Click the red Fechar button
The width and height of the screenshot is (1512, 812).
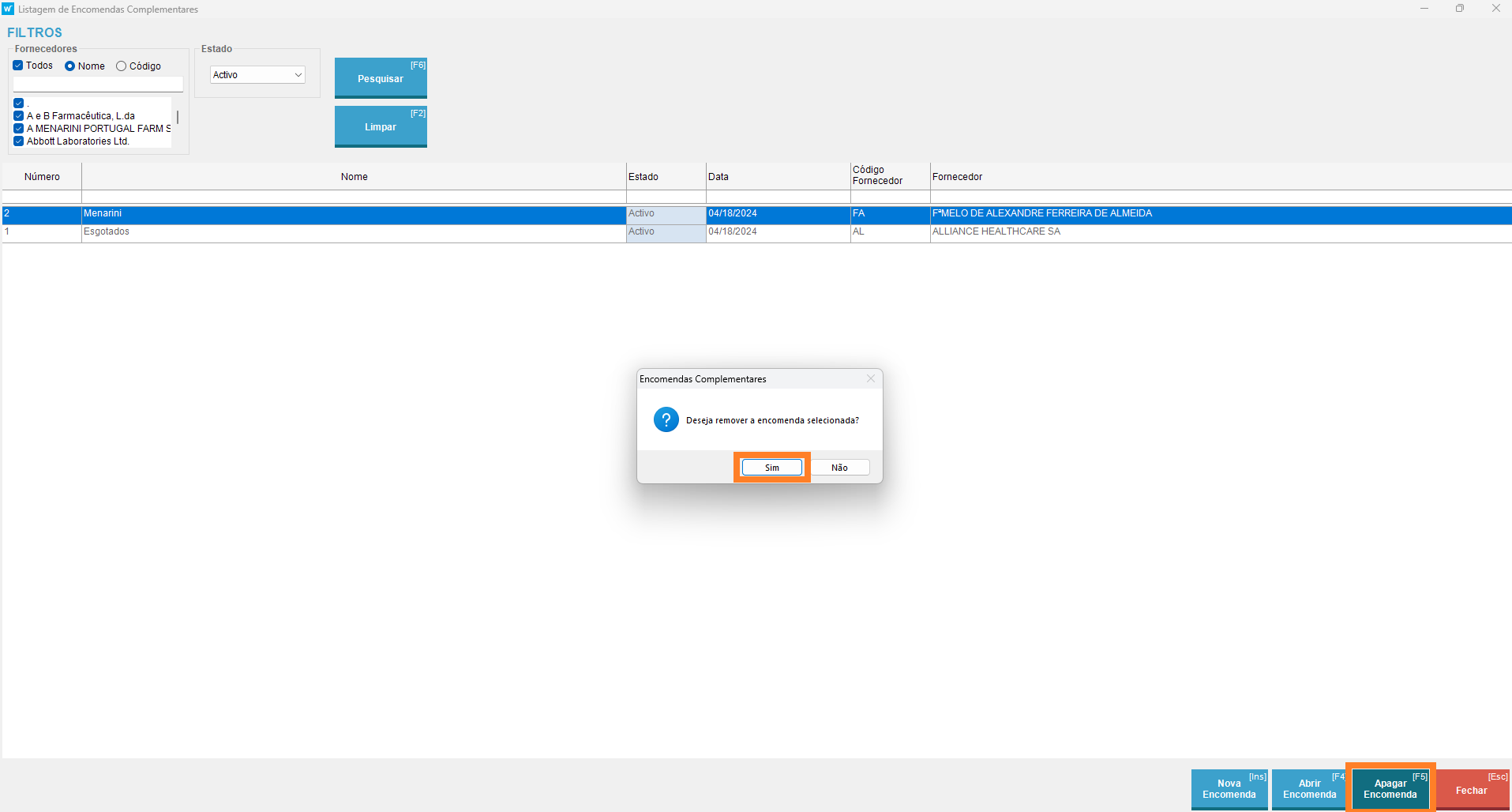(1472, 789)
